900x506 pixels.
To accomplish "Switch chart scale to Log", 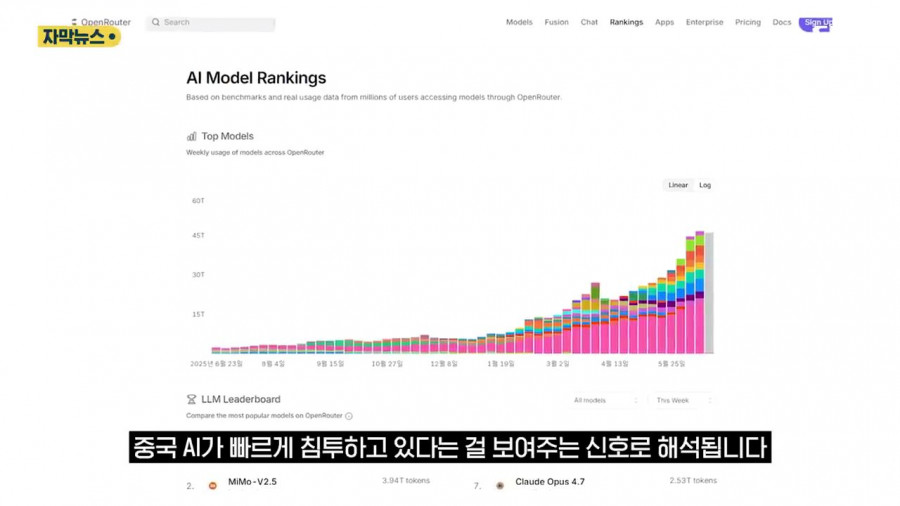I will pyautogui.click(x=705, y=185).
